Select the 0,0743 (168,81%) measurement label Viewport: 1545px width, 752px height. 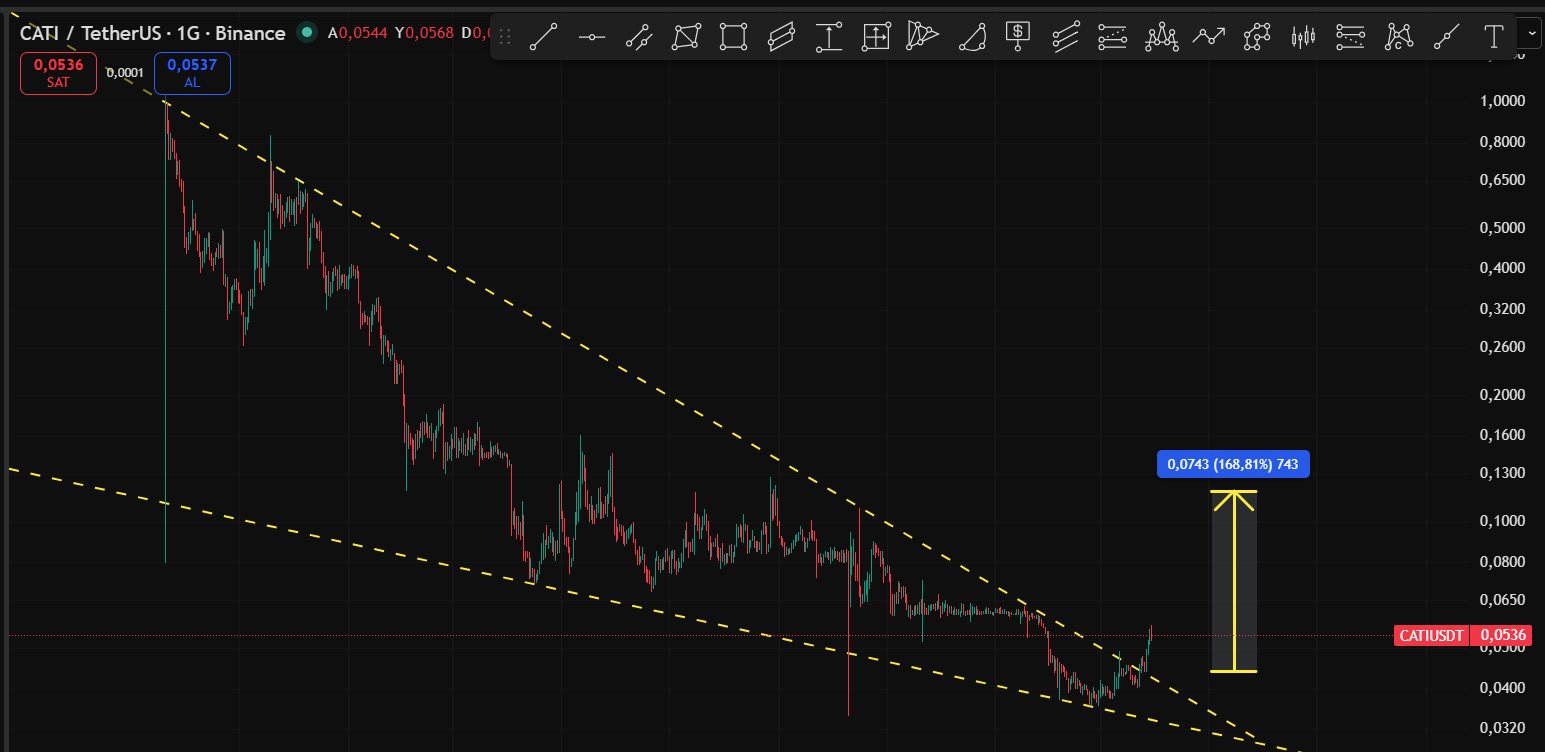[x=1232, y=464]
